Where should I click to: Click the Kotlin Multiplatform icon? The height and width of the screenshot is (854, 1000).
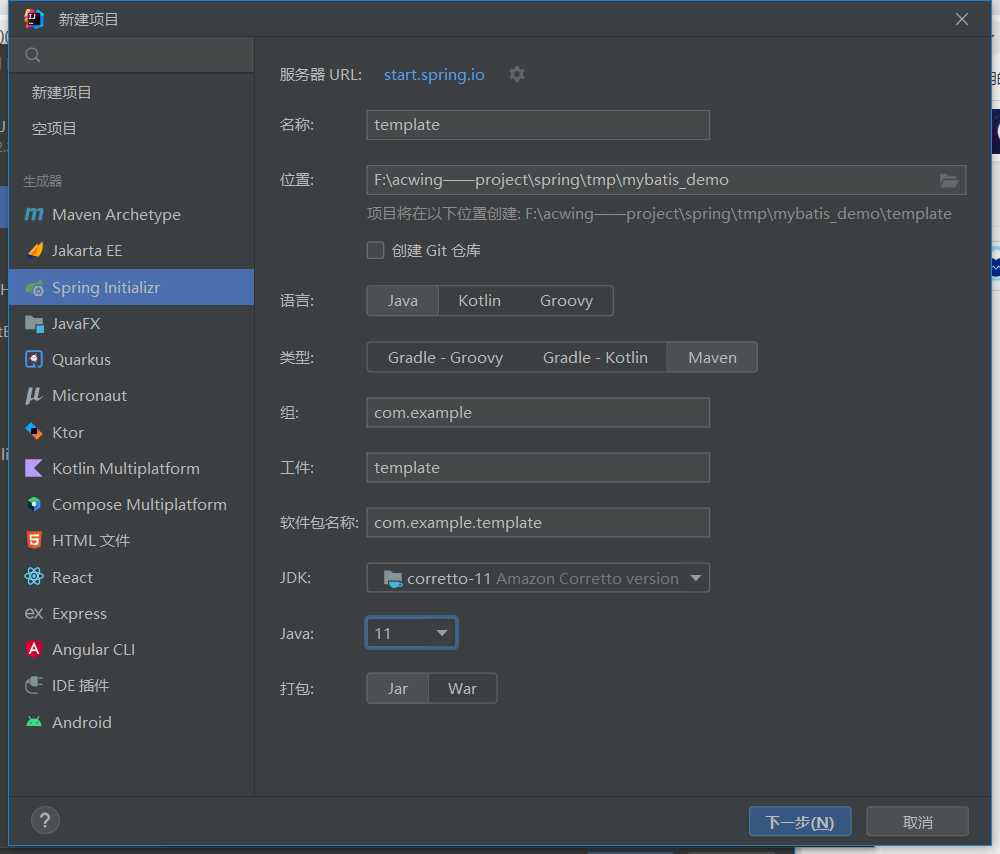pos(34,468)
